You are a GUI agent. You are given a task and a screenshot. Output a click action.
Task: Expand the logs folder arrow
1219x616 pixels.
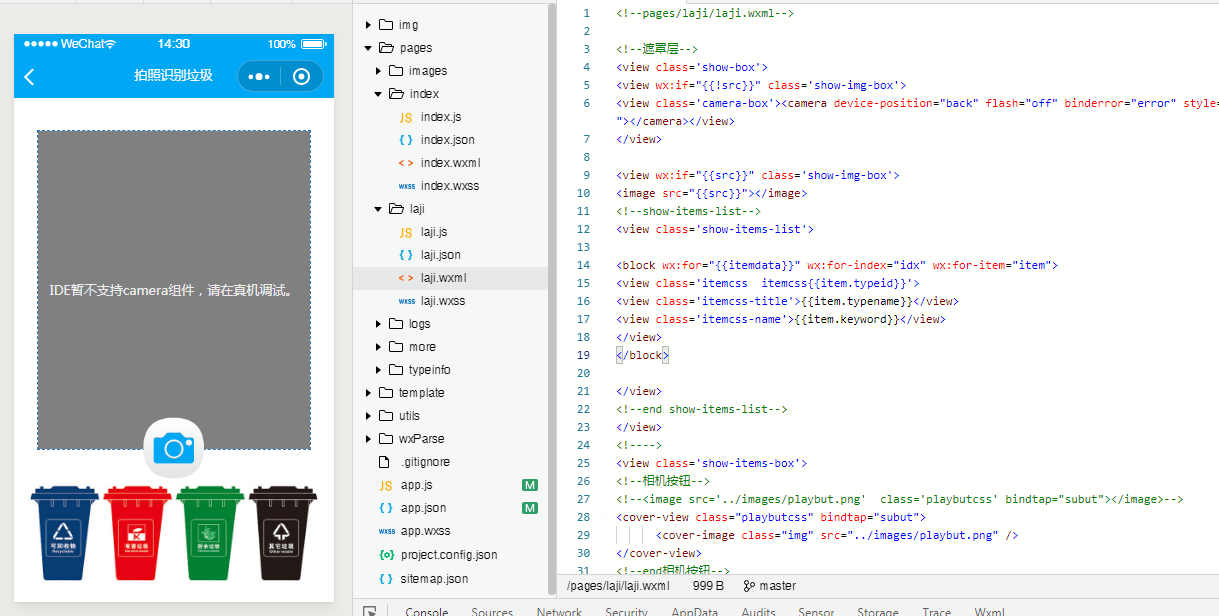(x=379, y=324)
